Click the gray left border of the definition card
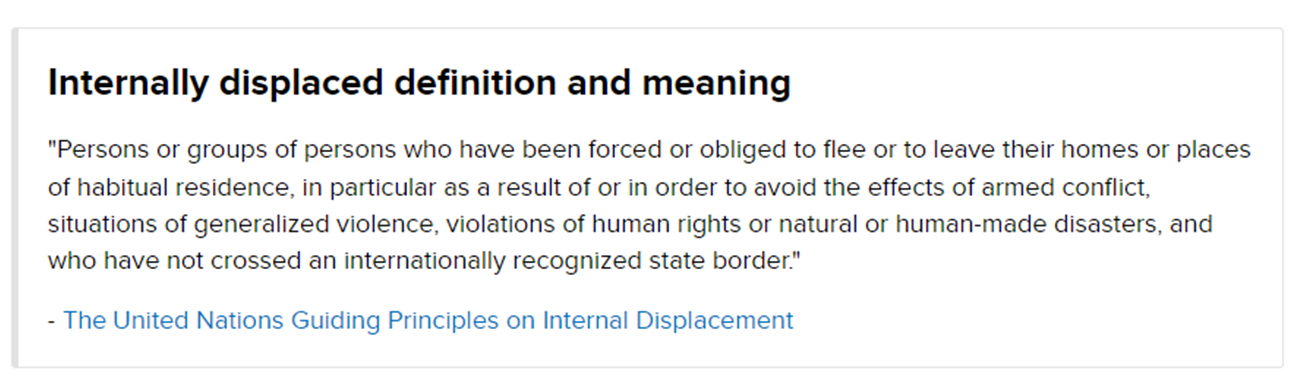 point(14,198)
